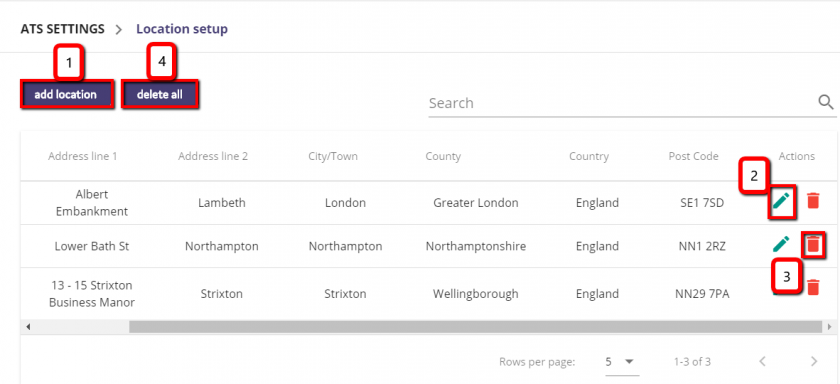
Task: Delete the Albert Embankment location row
Action: click(x=813, y=201)
